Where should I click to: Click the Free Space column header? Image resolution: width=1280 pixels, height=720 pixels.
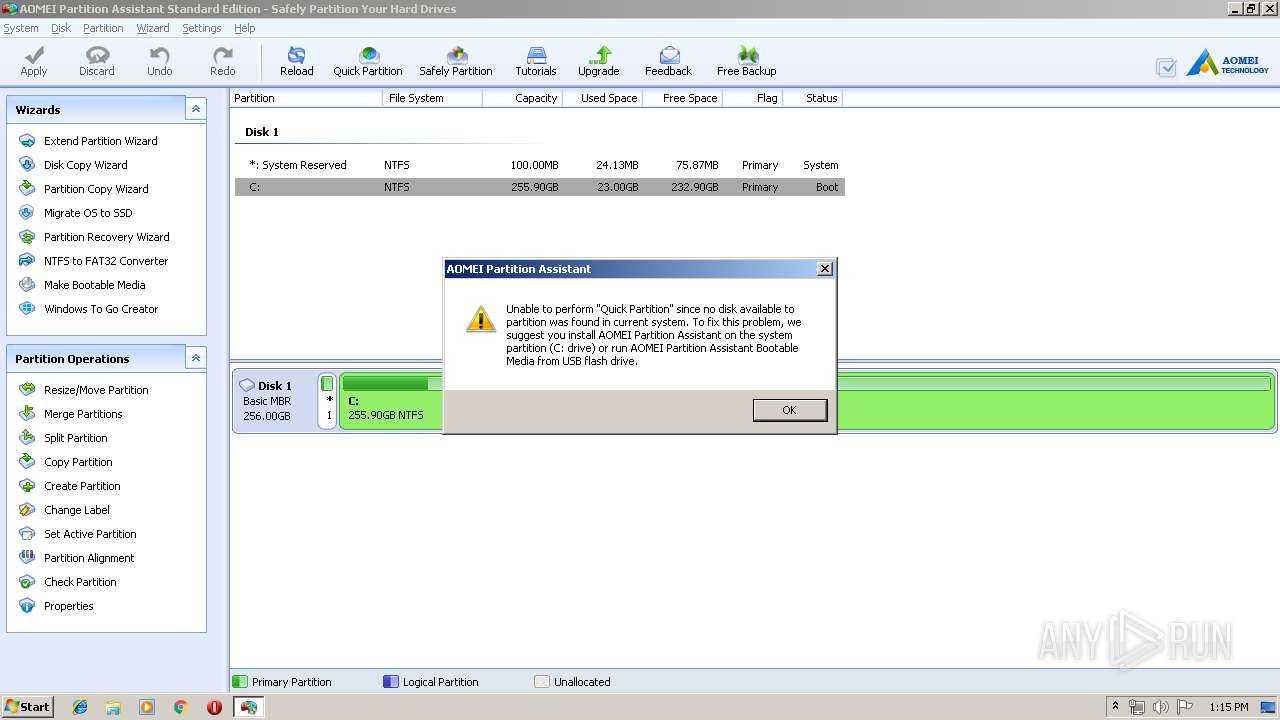[682, 98]
